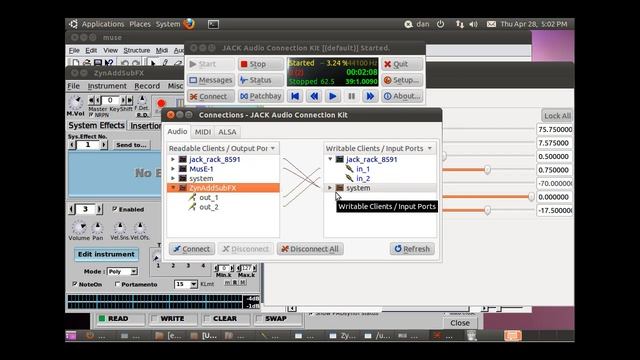
Task: Stop the JACK server
Action: (260, 64)
